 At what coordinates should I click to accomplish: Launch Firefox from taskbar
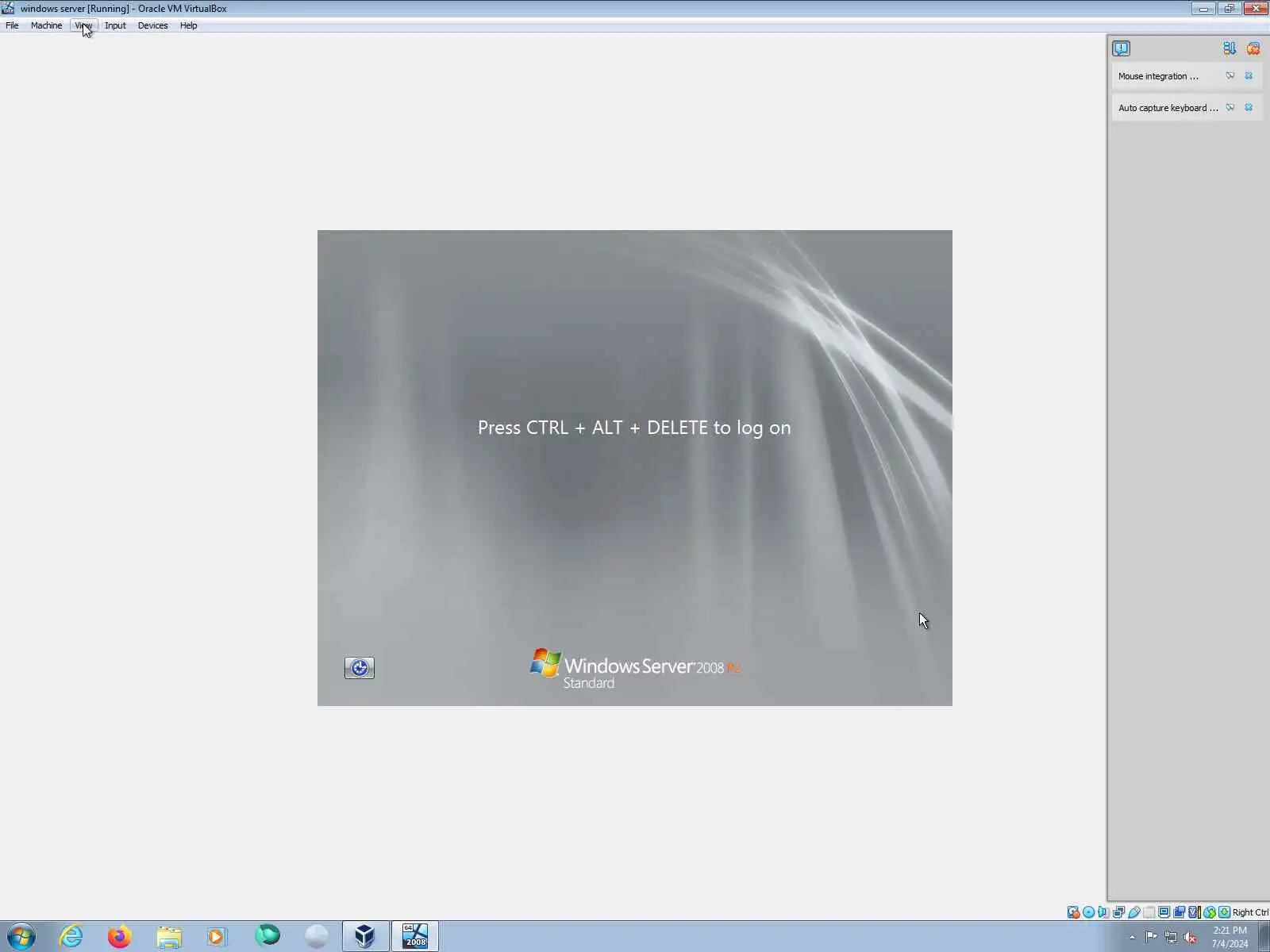[x=120, y=936]
